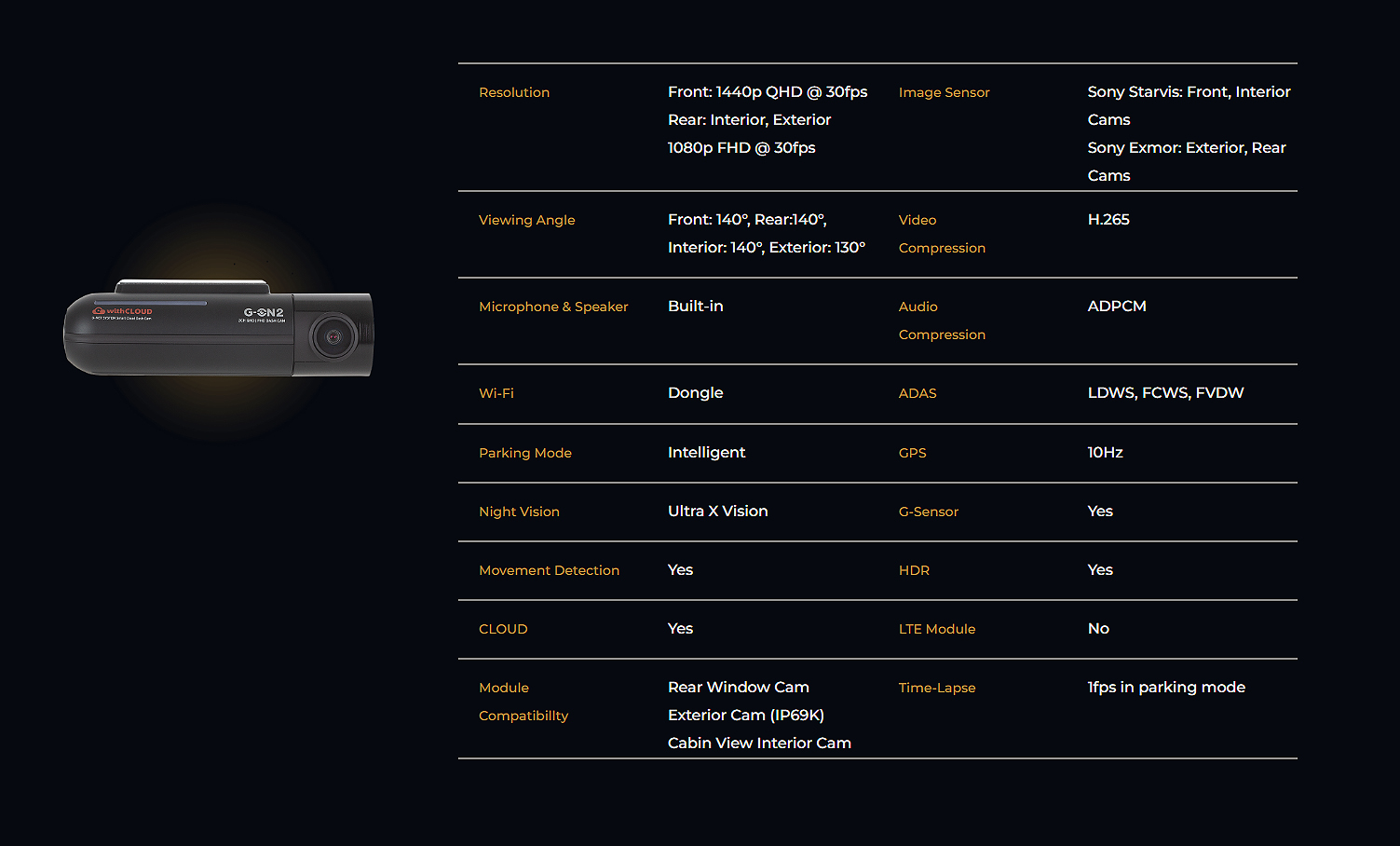The height and width of the screenshot is (846, 1400).
Task: Click the Wi-Fi spec label
Action: click(496, 393)
